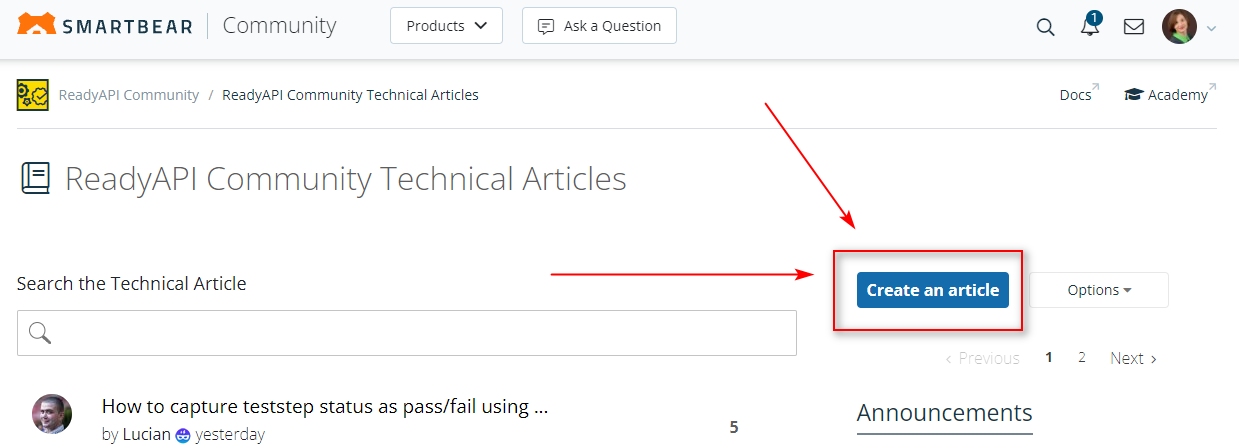Open the teststep status pass/fail article

point(324,406)
